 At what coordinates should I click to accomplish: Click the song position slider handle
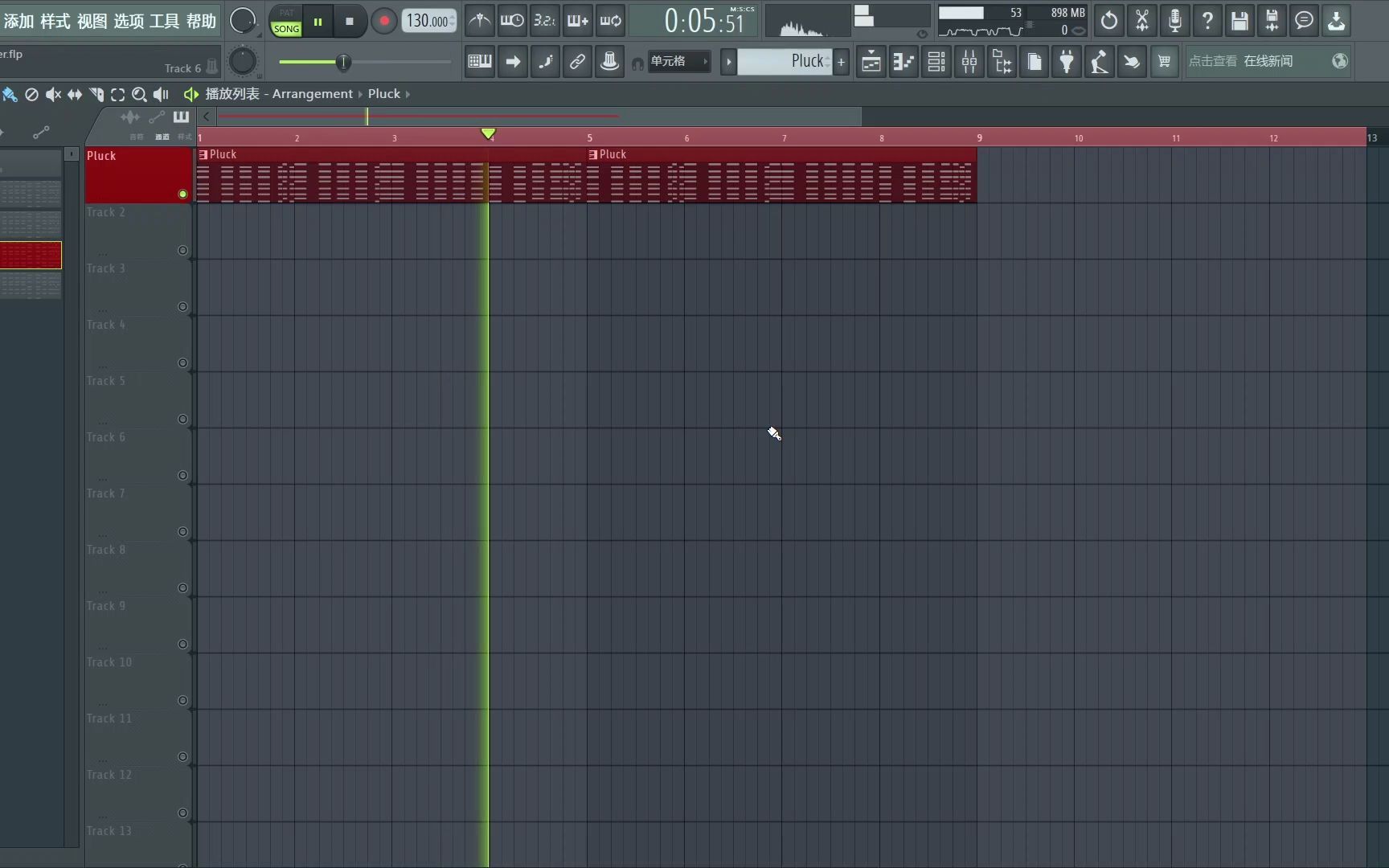(x=343, y=62)
